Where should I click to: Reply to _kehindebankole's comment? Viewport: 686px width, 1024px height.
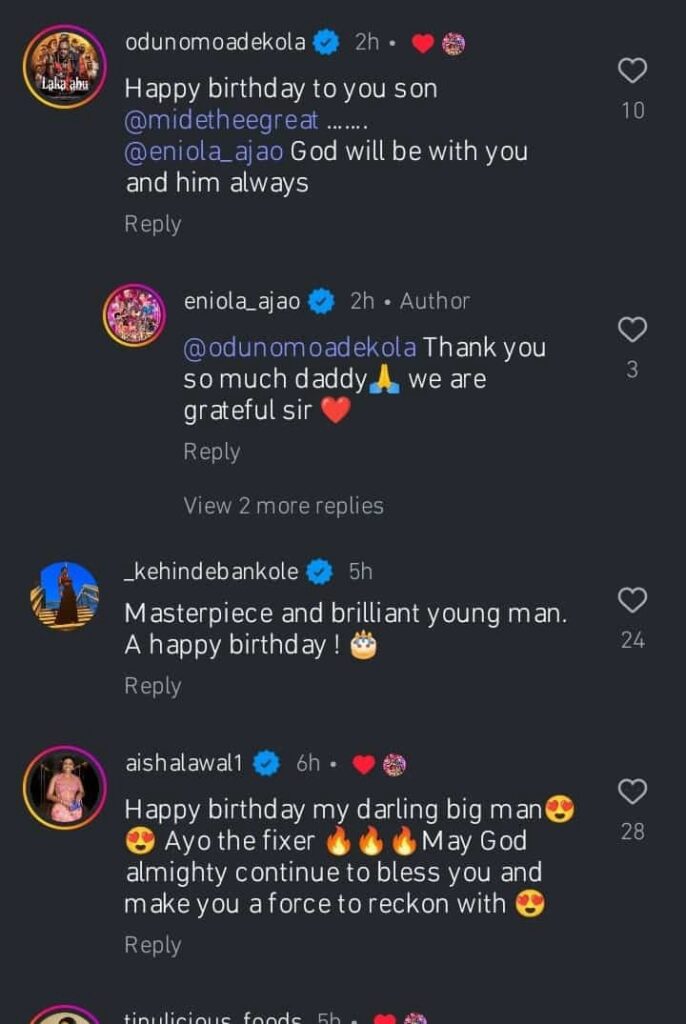pyautogui.click(x=152, y=686)
